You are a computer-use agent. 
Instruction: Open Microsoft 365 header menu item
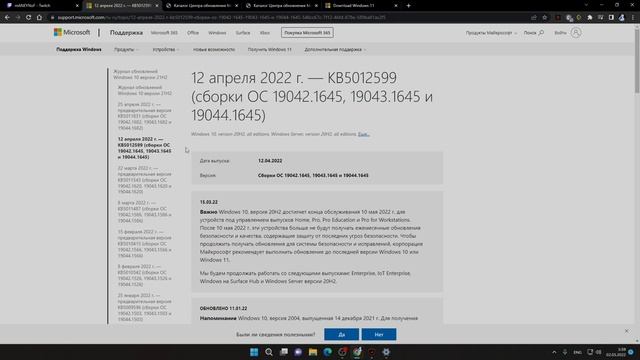click(x=164, y=33)
